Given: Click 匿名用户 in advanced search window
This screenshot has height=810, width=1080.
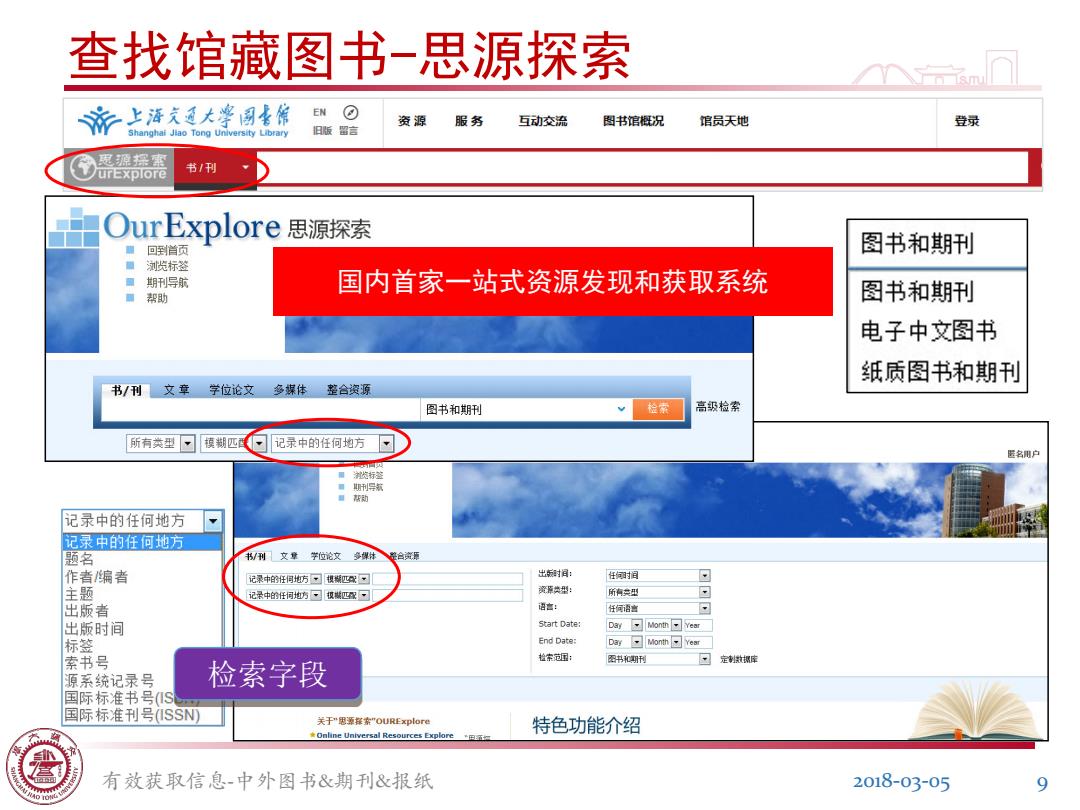Looking at the screenshot, I should 1023,454.
